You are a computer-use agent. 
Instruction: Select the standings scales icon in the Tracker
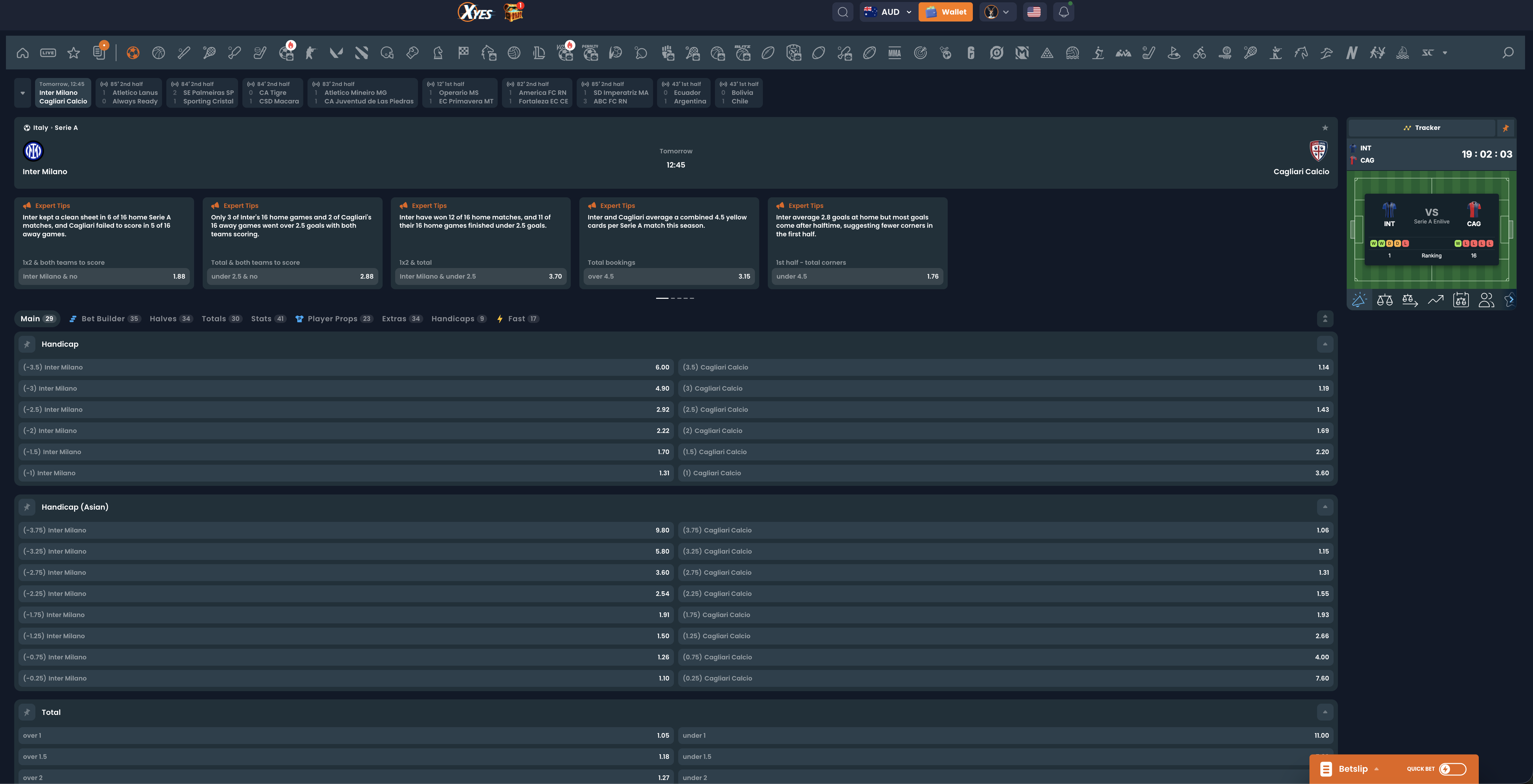pyautogui.click(x=1385, y=300)
